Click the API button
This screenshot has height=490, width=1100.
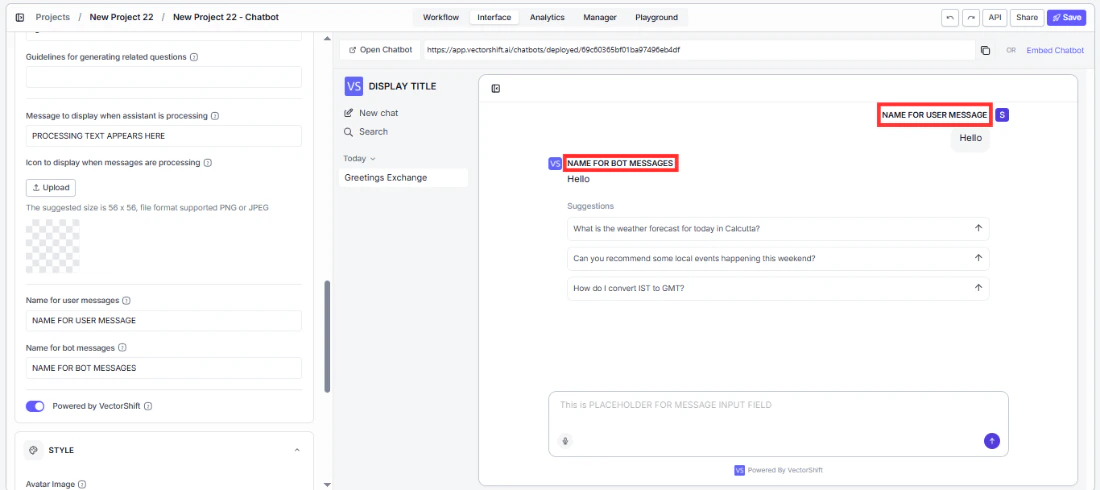995,18
